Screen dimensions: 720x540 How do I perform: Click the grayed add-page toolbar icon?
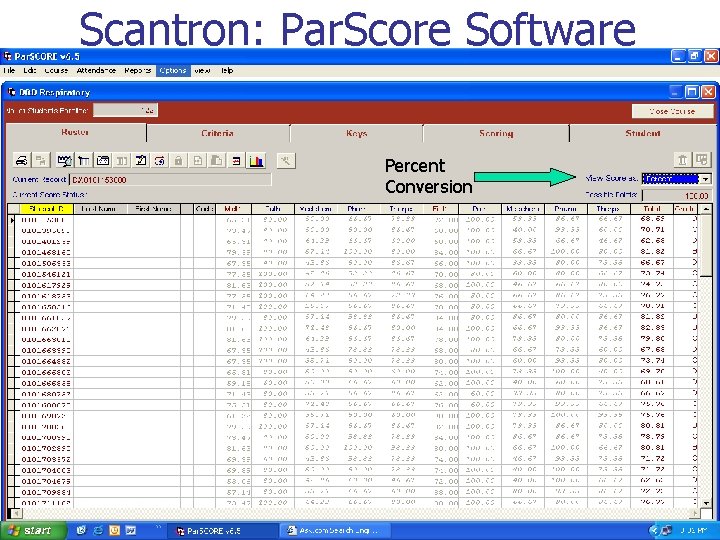[x=197, y=160]
